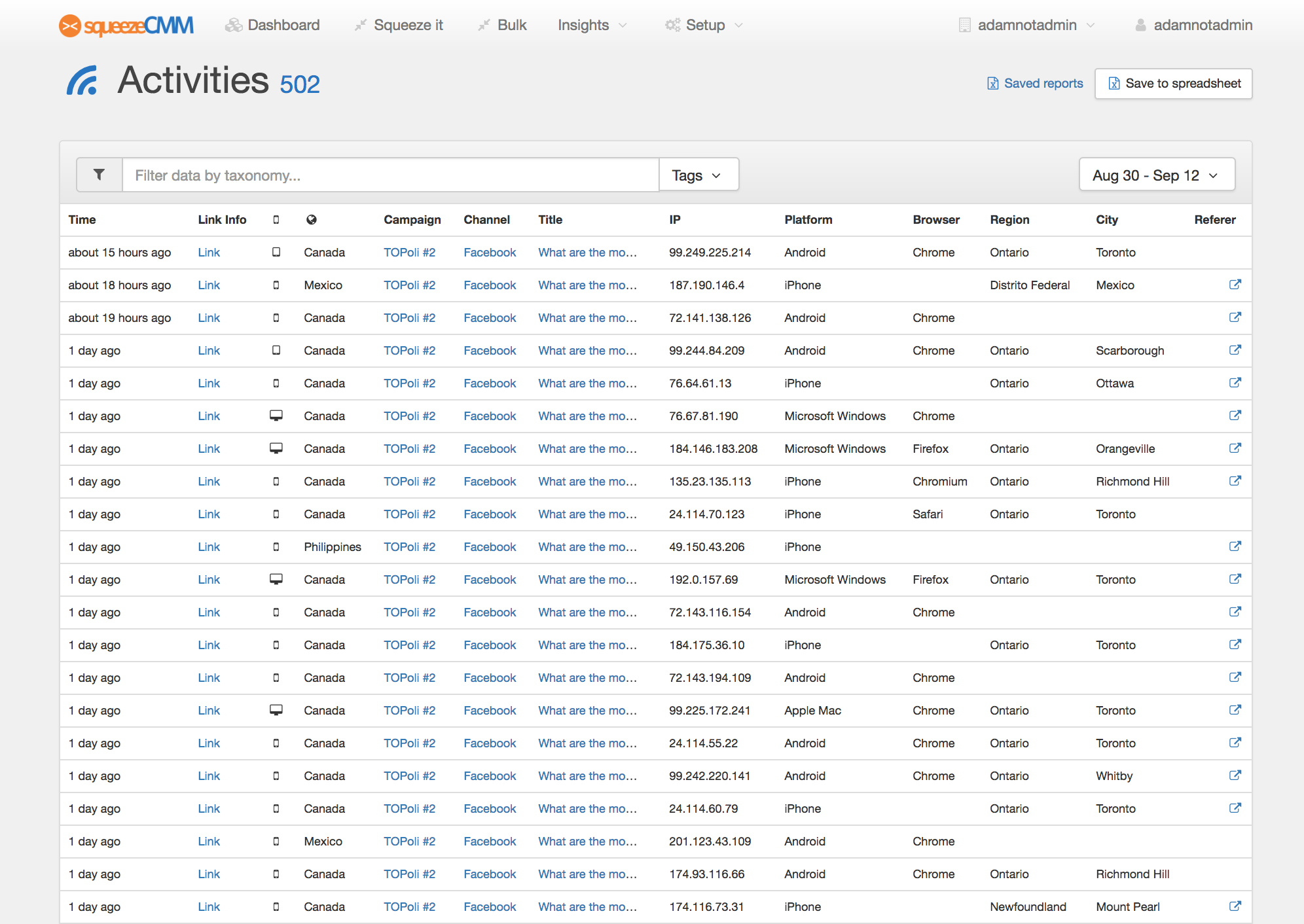Click Save to spreadsheet button
This screenshot has width=1304, height=924.
pyautogui.click(x=1173, y=84)
